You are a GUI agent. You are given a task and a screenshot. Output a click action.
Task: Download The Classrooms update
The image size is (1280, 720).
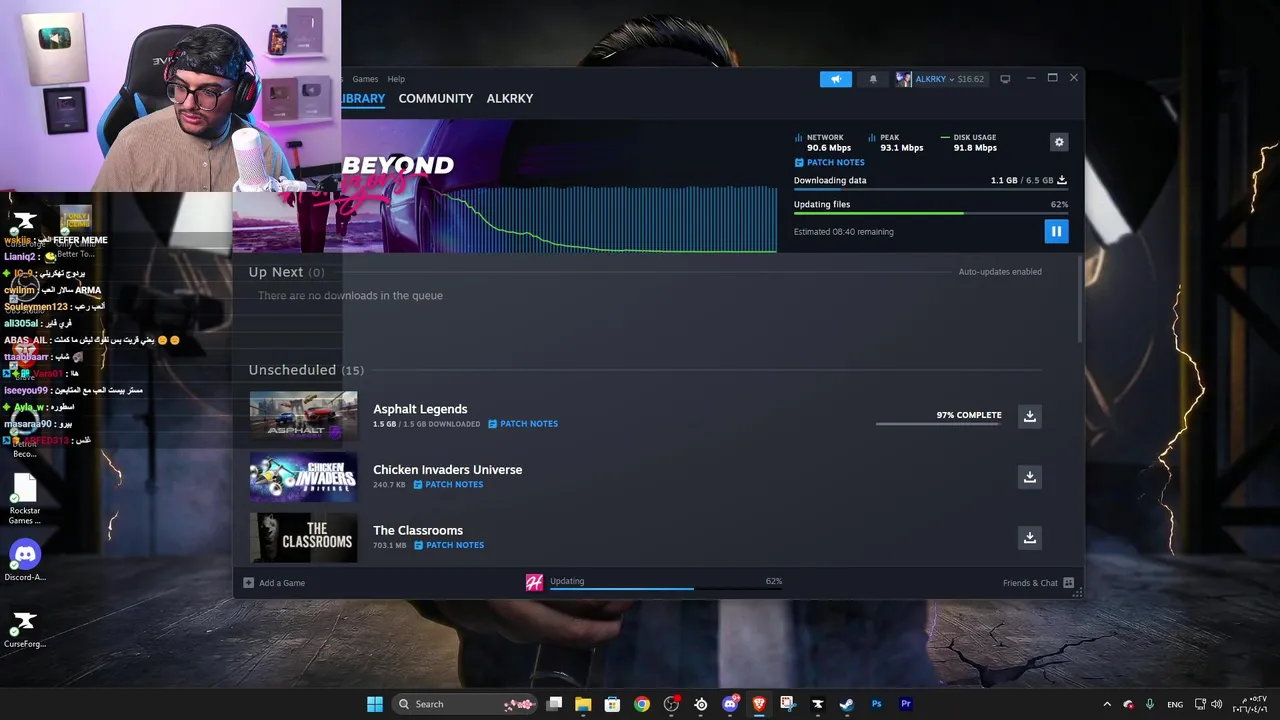coord(1029,538)
